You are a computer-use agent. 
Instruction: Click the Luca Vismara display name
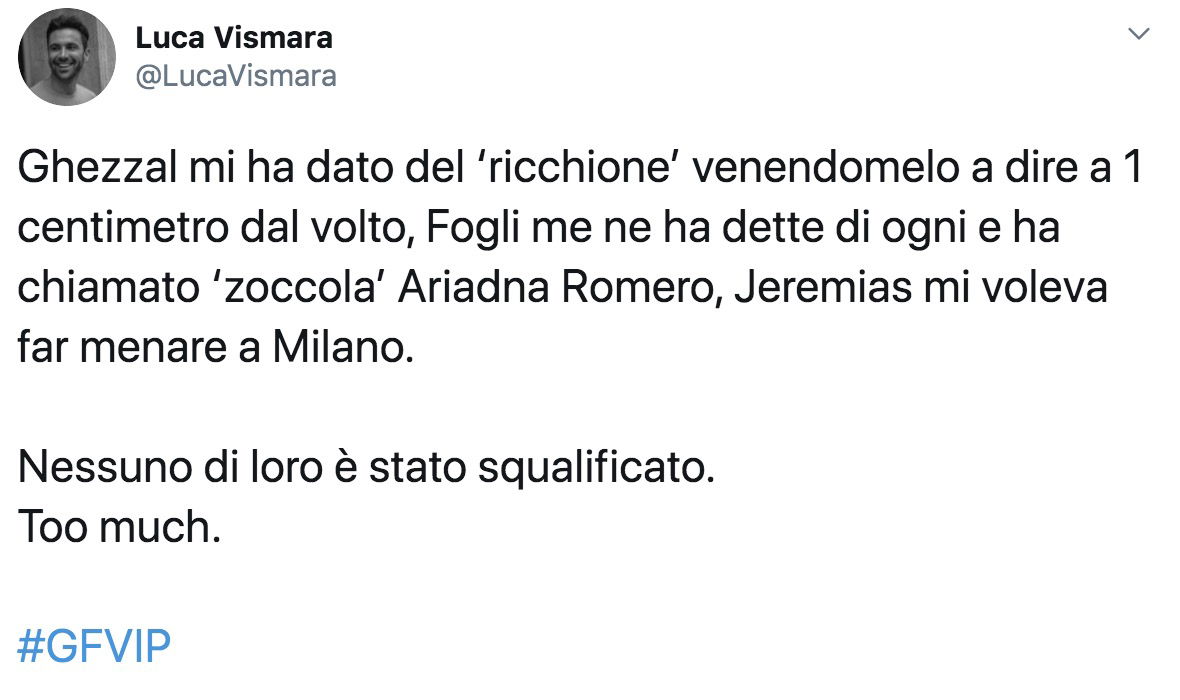click(234, 38)
